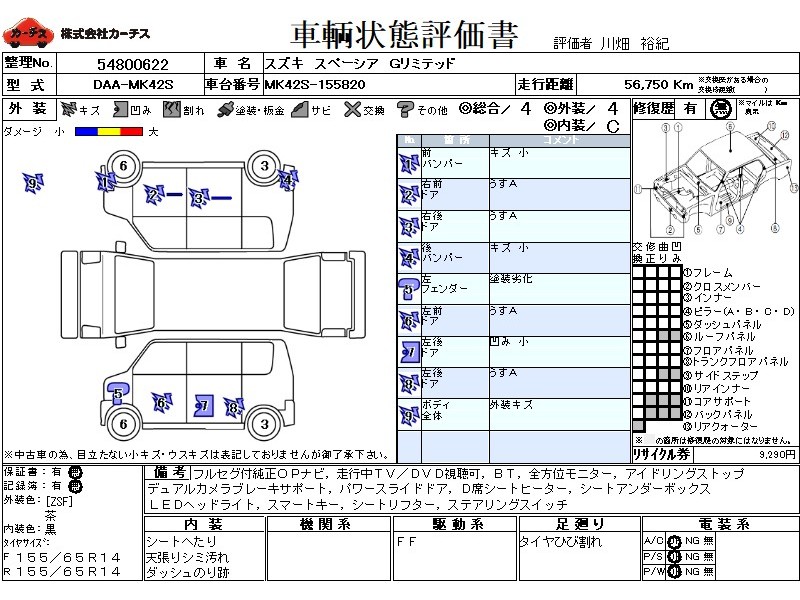Click the 天張りシミ汚れ interior note
This screenshot has width=800, height=600.
point(187,557)
